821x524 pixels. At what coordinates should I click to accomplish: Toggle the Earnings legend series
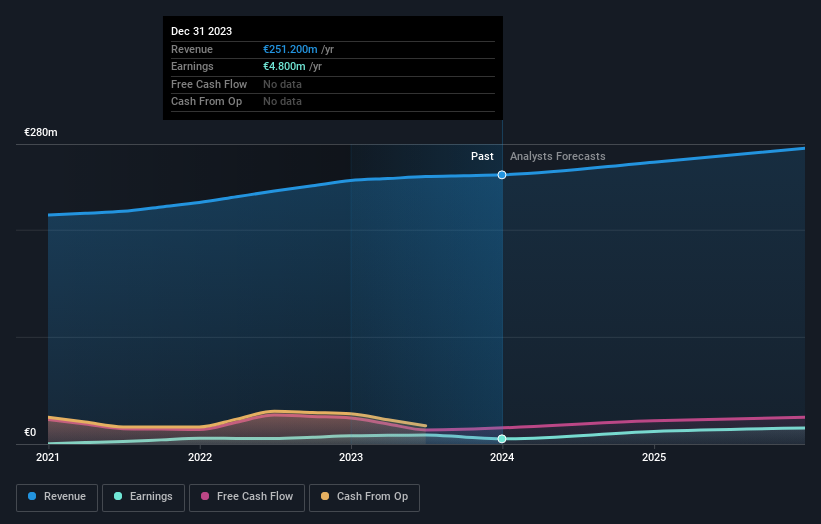click(x=143, y=497)
